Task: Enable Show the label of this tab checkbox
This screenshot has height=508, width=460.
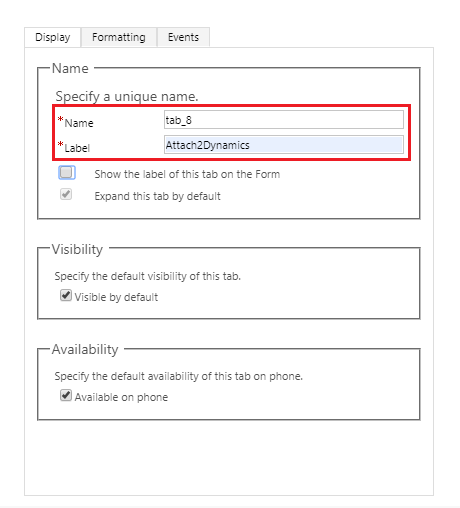Action: (66, 173)
